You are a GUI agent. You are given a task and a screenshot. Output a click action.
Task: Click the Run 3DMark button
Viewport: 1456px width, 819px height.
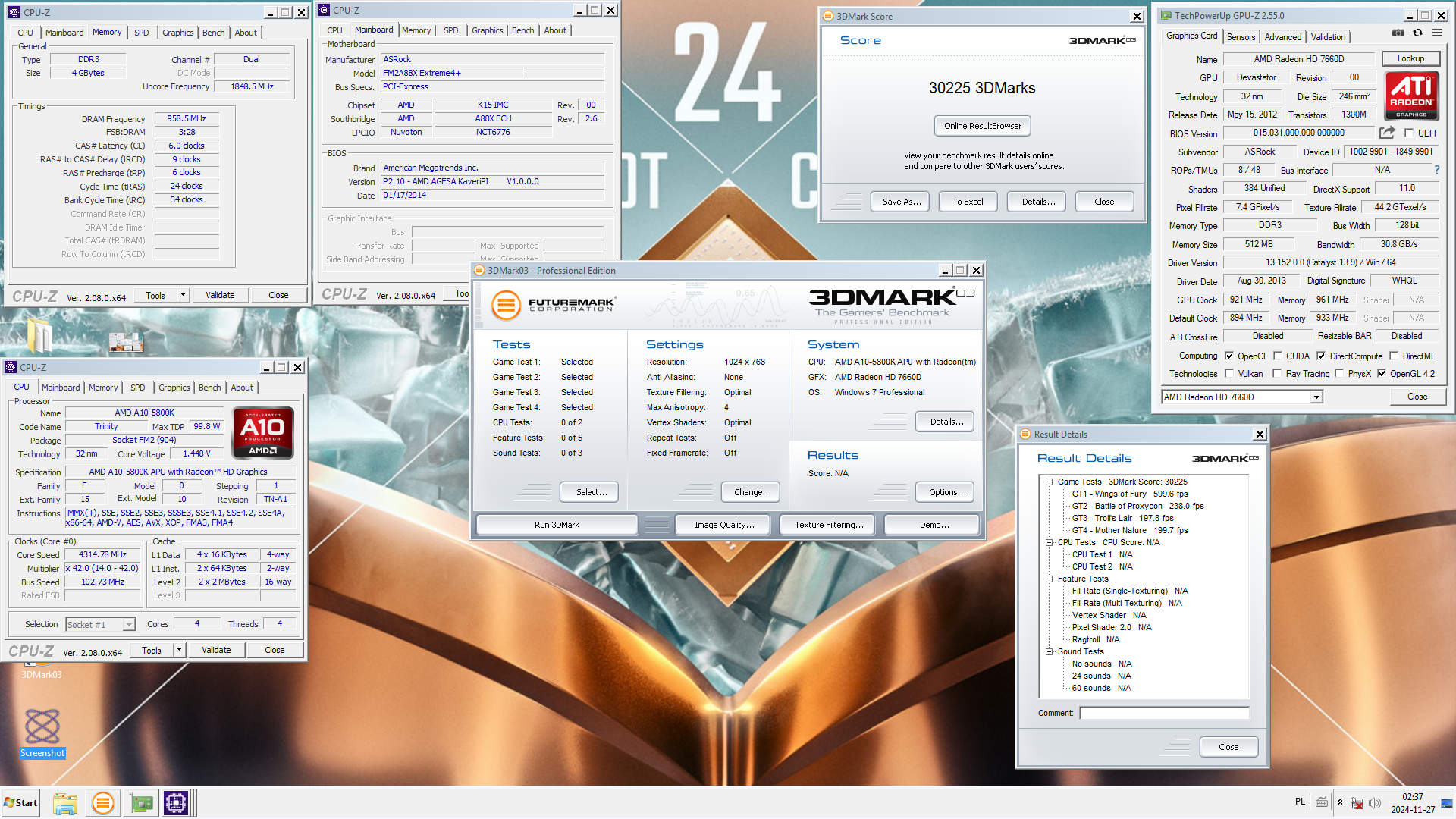point(557,525)
